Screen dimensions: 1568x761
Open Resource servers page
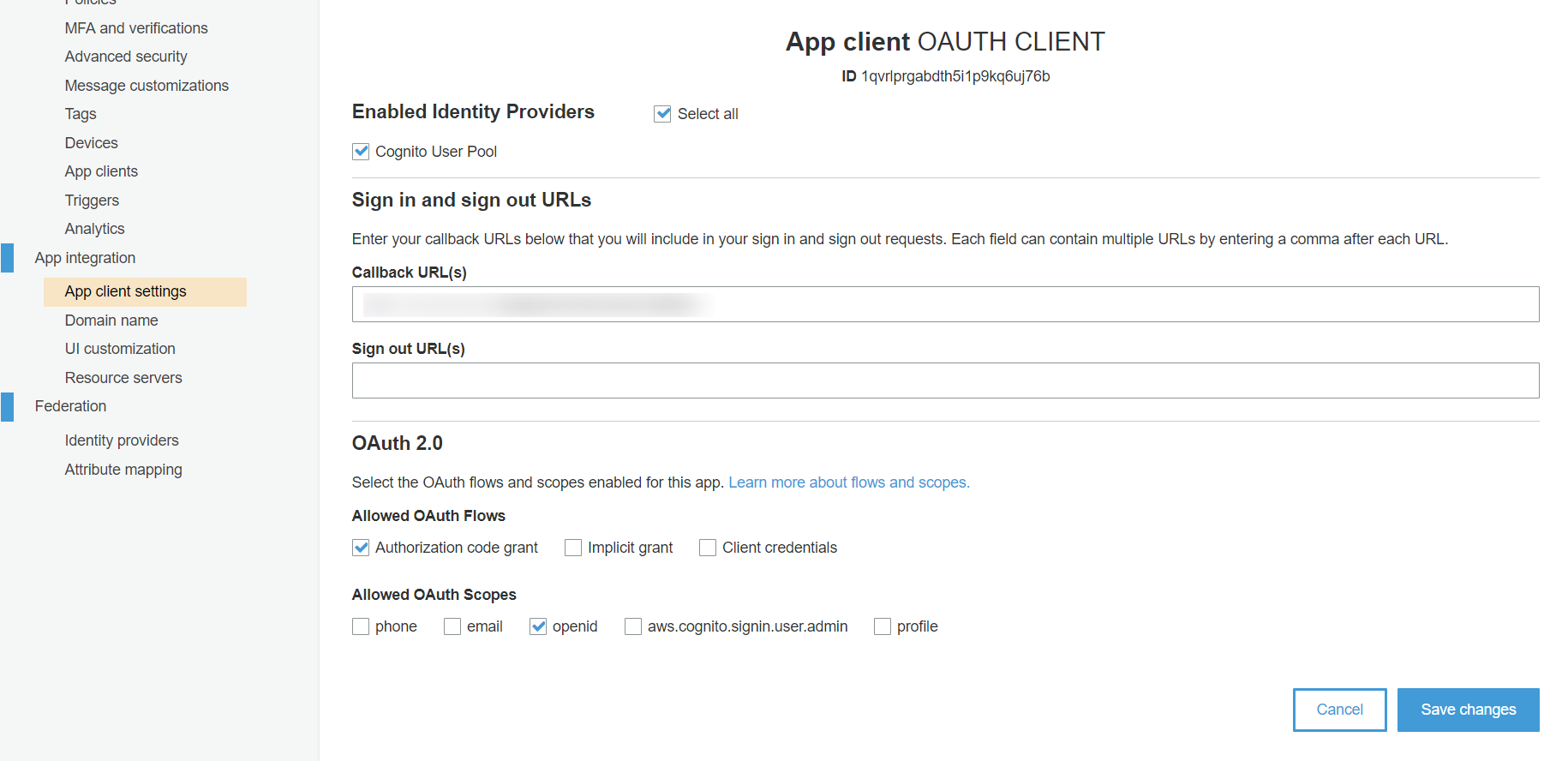tap(123, 378)
